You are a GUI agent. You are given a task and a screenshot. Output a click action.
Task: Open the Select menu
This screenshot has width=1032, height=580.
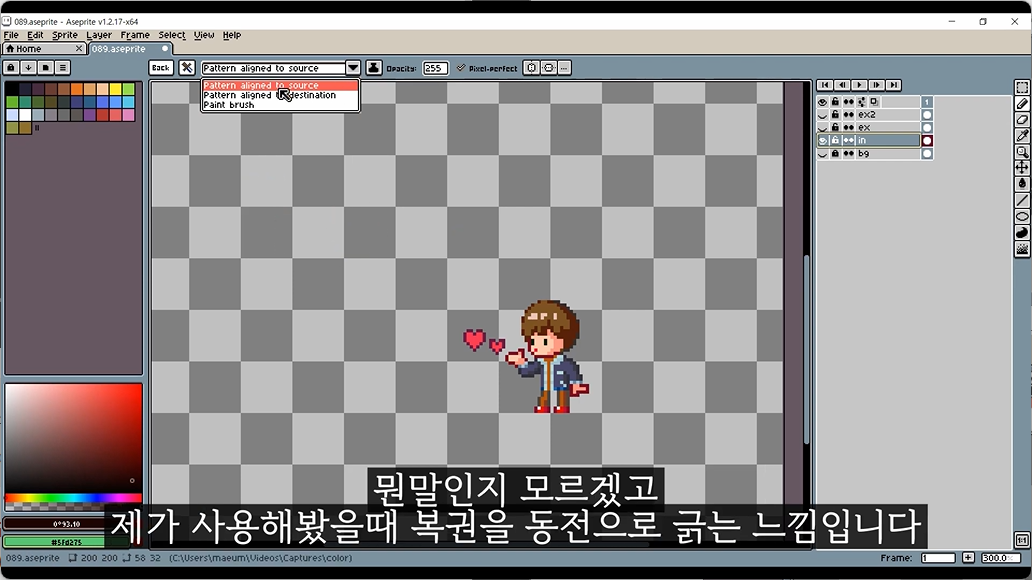pos(172,35)
